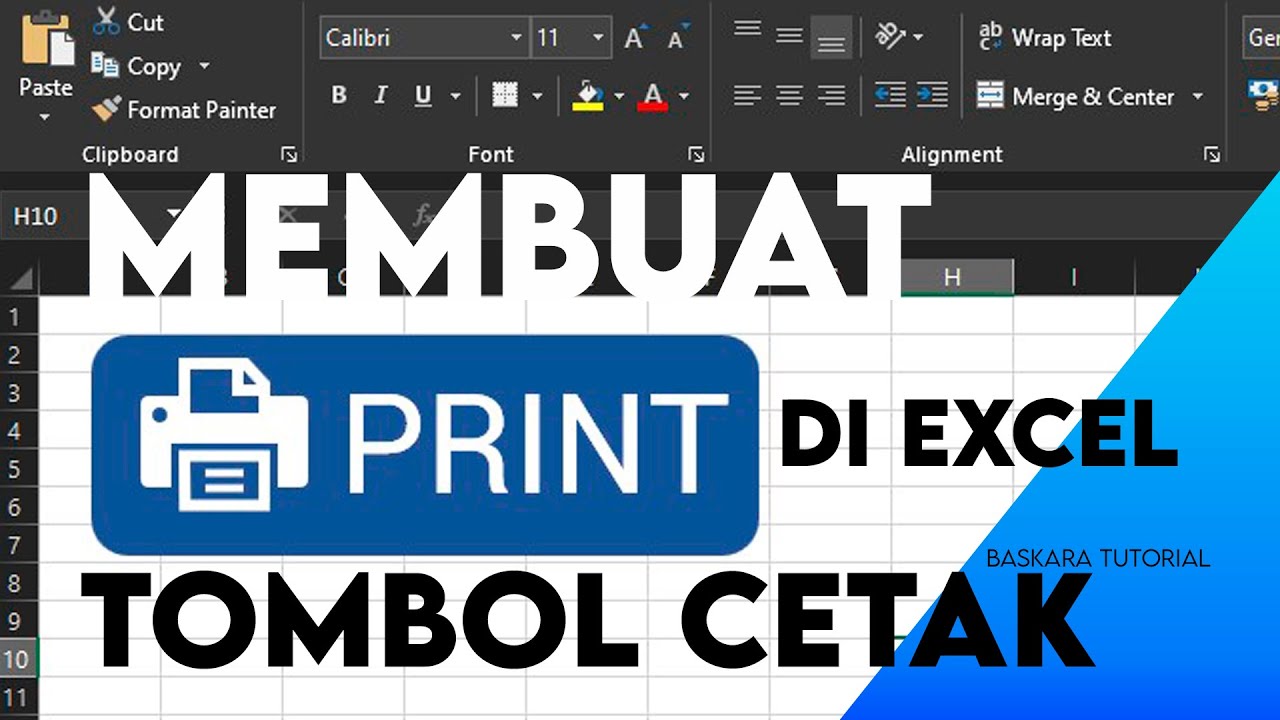Viewport: 1280px width, 720px height.
Task: Open the font size dropdown arrow
Action: 598,38
